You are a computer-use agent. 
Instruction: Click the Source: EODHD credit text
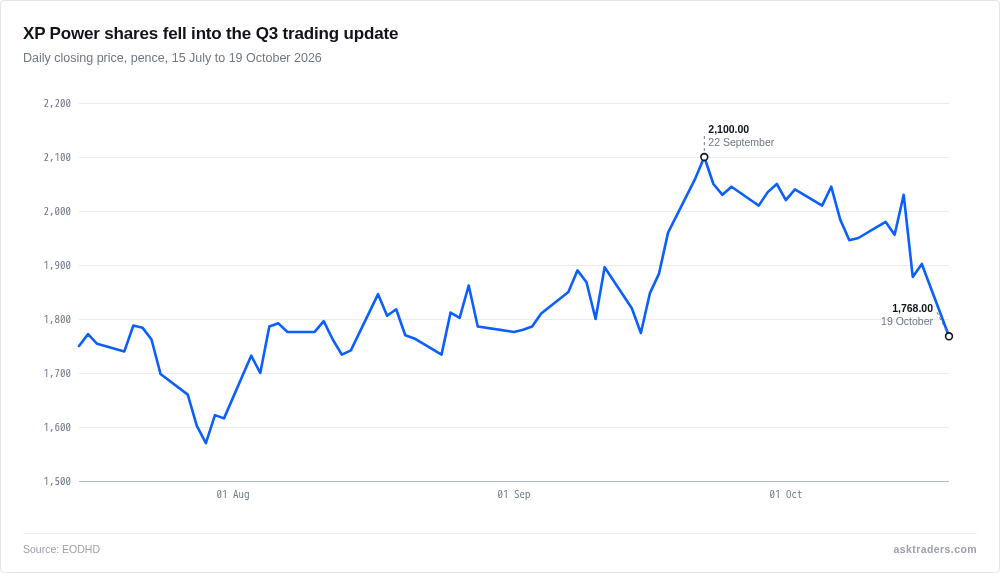[x=61, y=549]
